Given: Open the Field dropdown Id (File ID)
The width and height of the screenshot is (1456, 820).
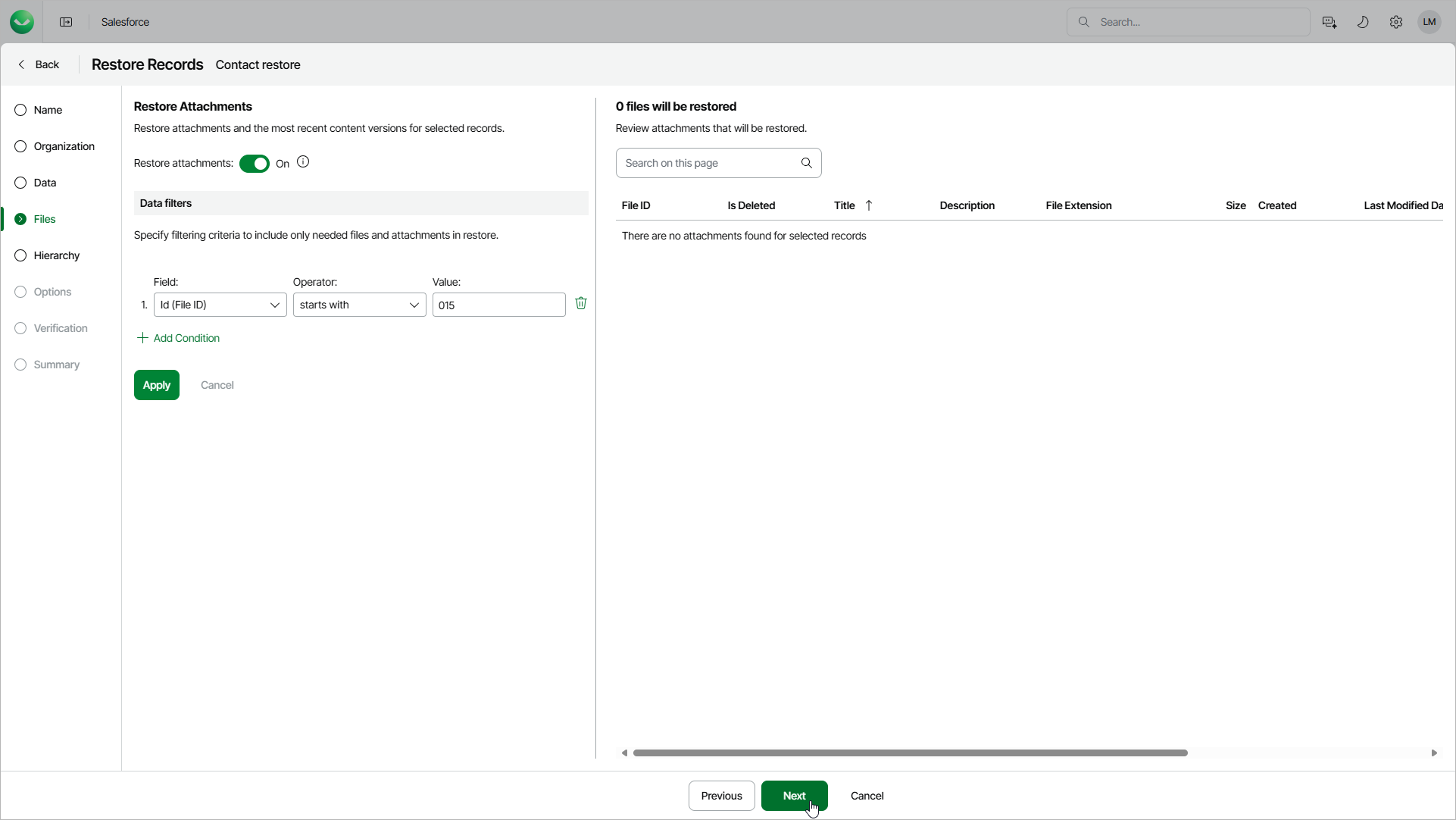Looking at the screenshot, I should click(220, 305).
